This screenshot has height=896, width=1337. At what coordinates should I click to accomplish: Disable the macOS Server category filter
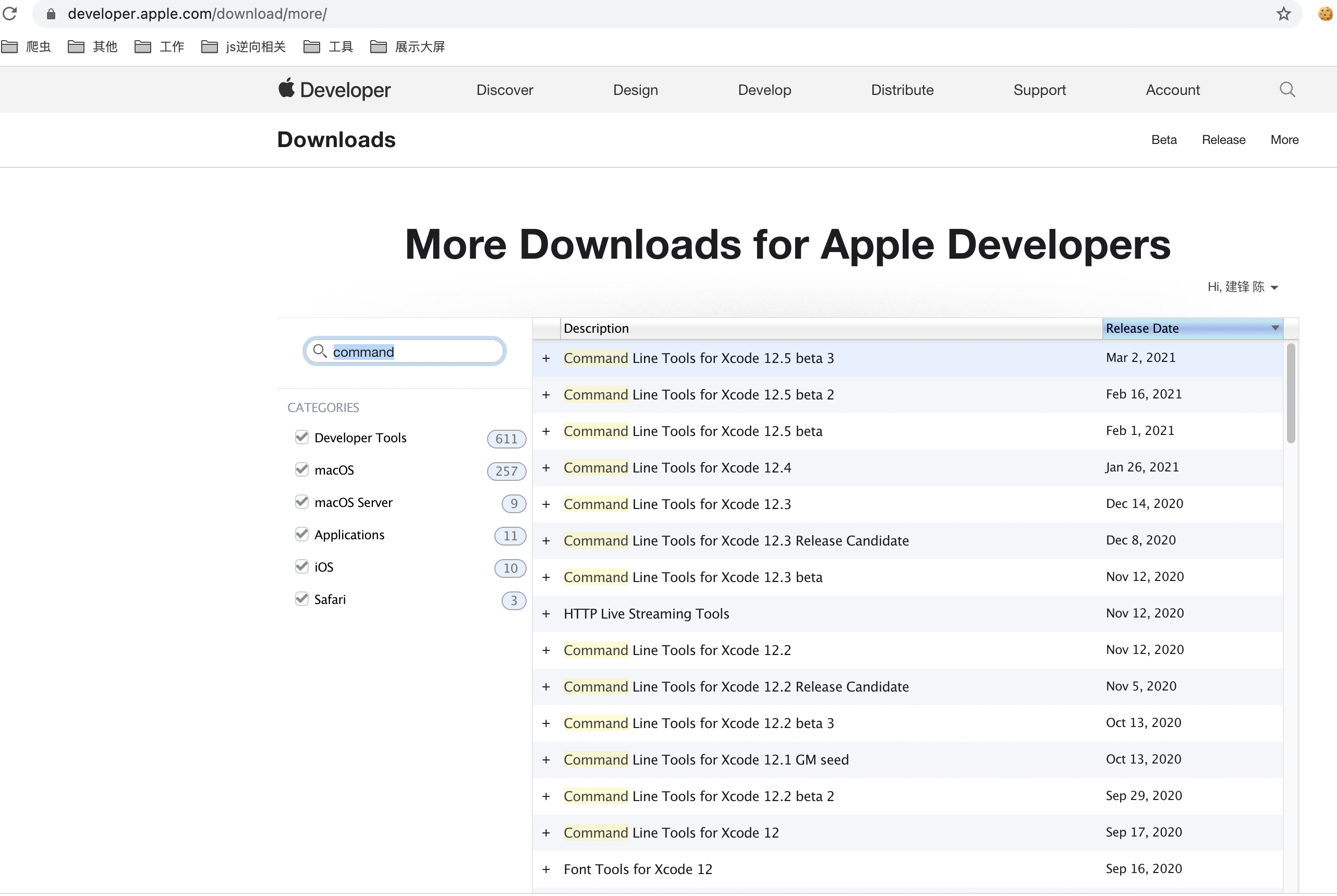302,501
